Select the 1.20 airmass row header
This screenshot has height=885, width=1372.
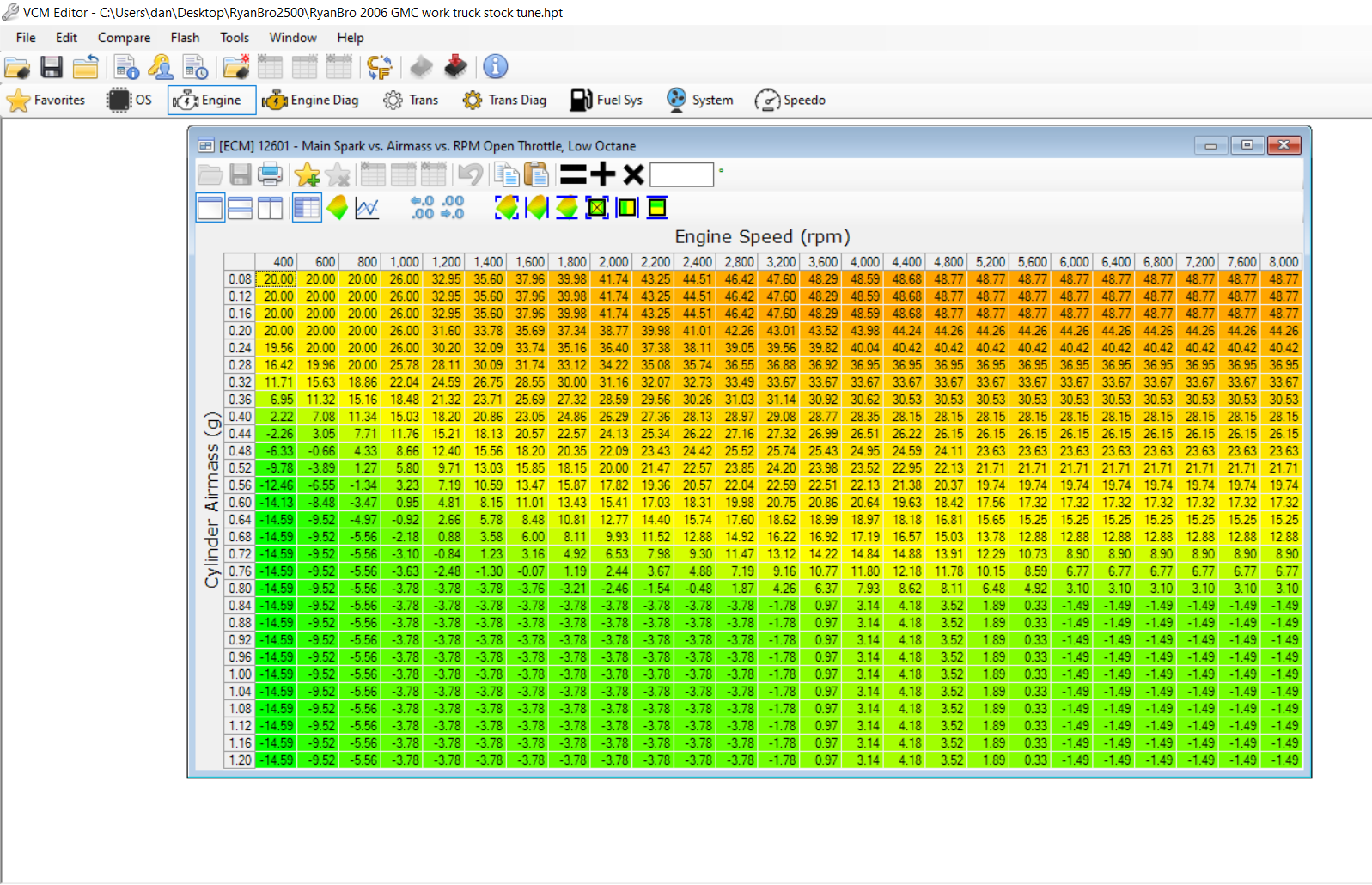tap(240, 760)
